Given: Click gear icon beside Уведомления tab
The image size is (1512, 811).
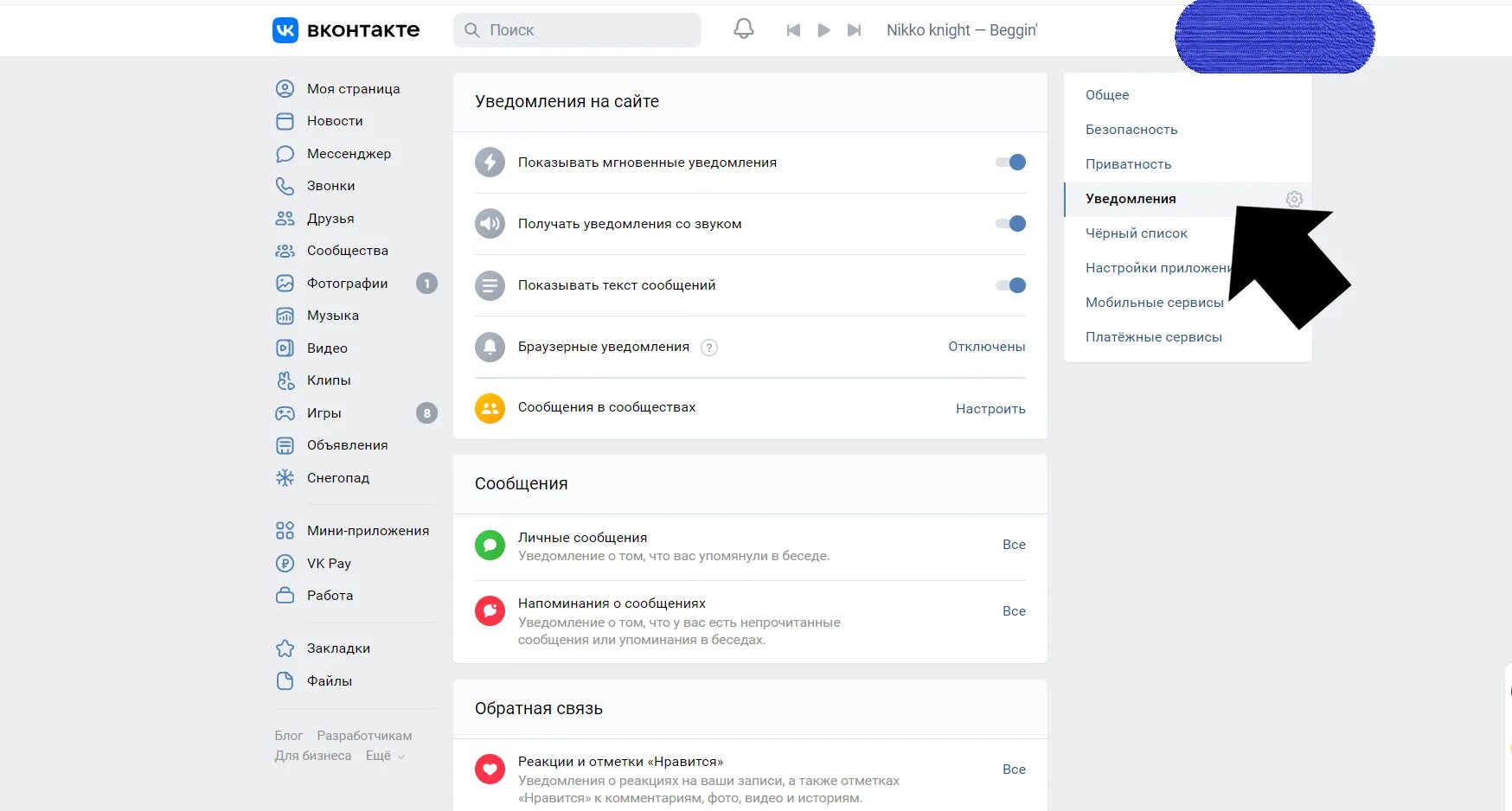Looking at the screenshot, I should tap(1294, 199).
